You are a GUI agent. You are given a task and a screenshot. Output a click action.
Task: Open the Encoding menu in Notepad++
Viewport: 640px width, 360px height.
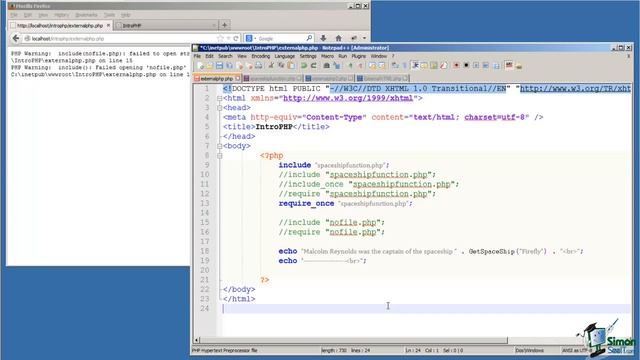(x=260, y=56)
